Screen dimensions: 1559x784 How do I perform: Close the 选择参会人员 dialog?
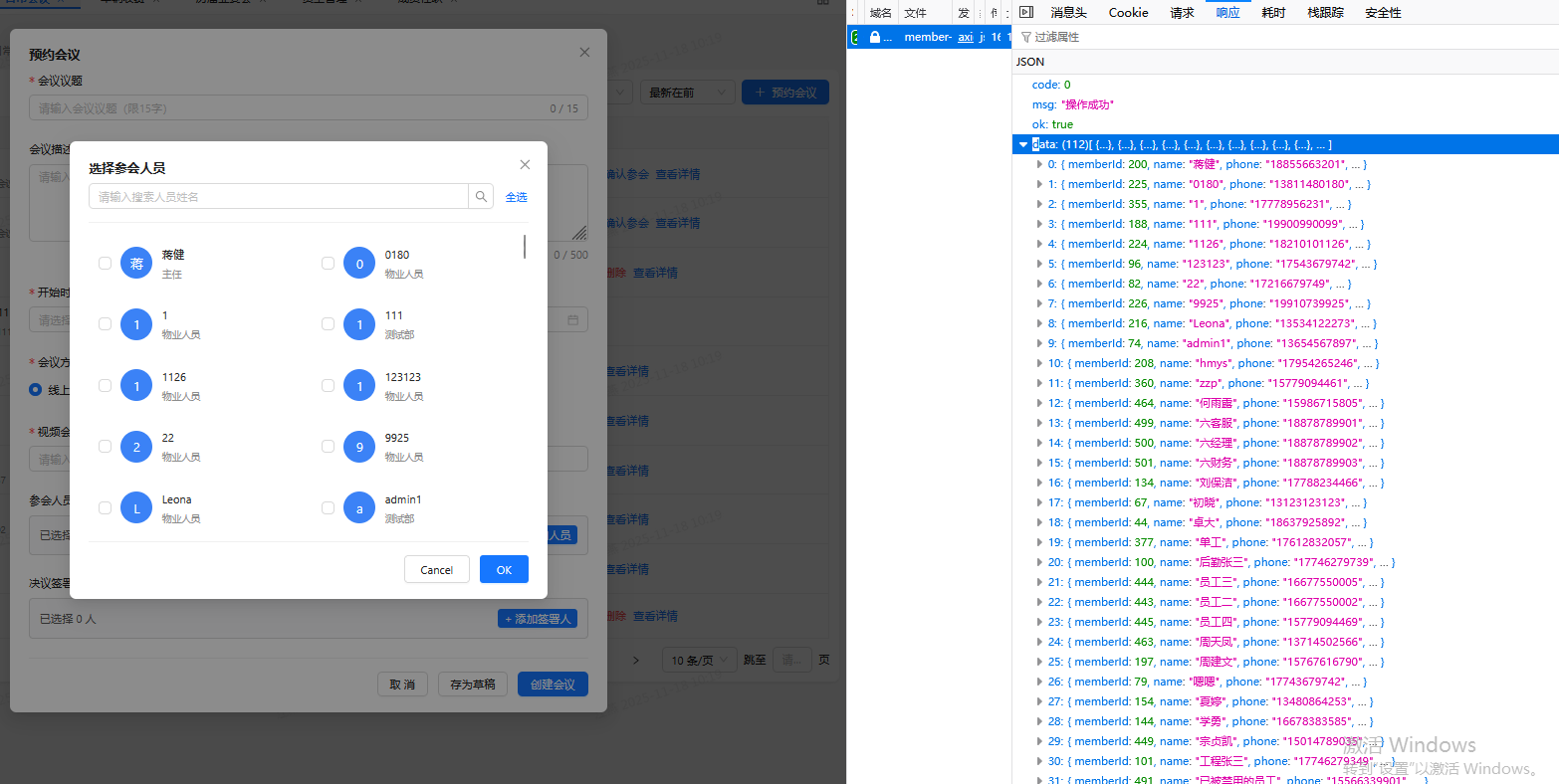525,165
